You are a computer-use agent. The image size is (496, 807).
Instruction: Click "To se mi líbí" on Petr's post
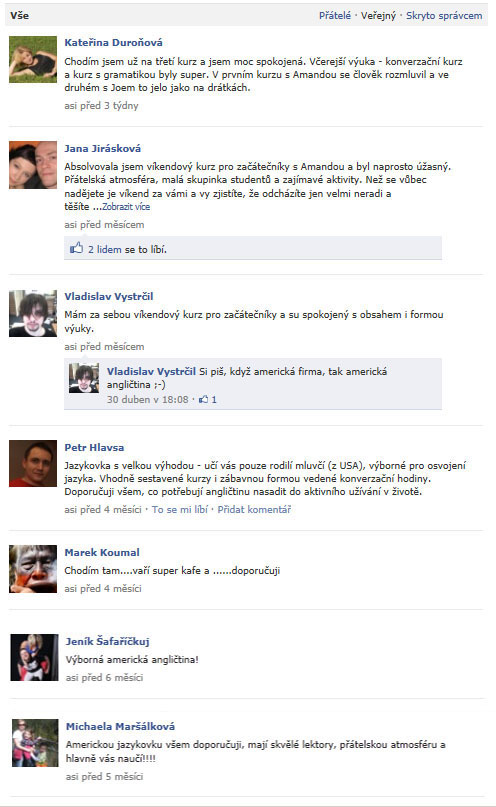[x=180, y=510]
